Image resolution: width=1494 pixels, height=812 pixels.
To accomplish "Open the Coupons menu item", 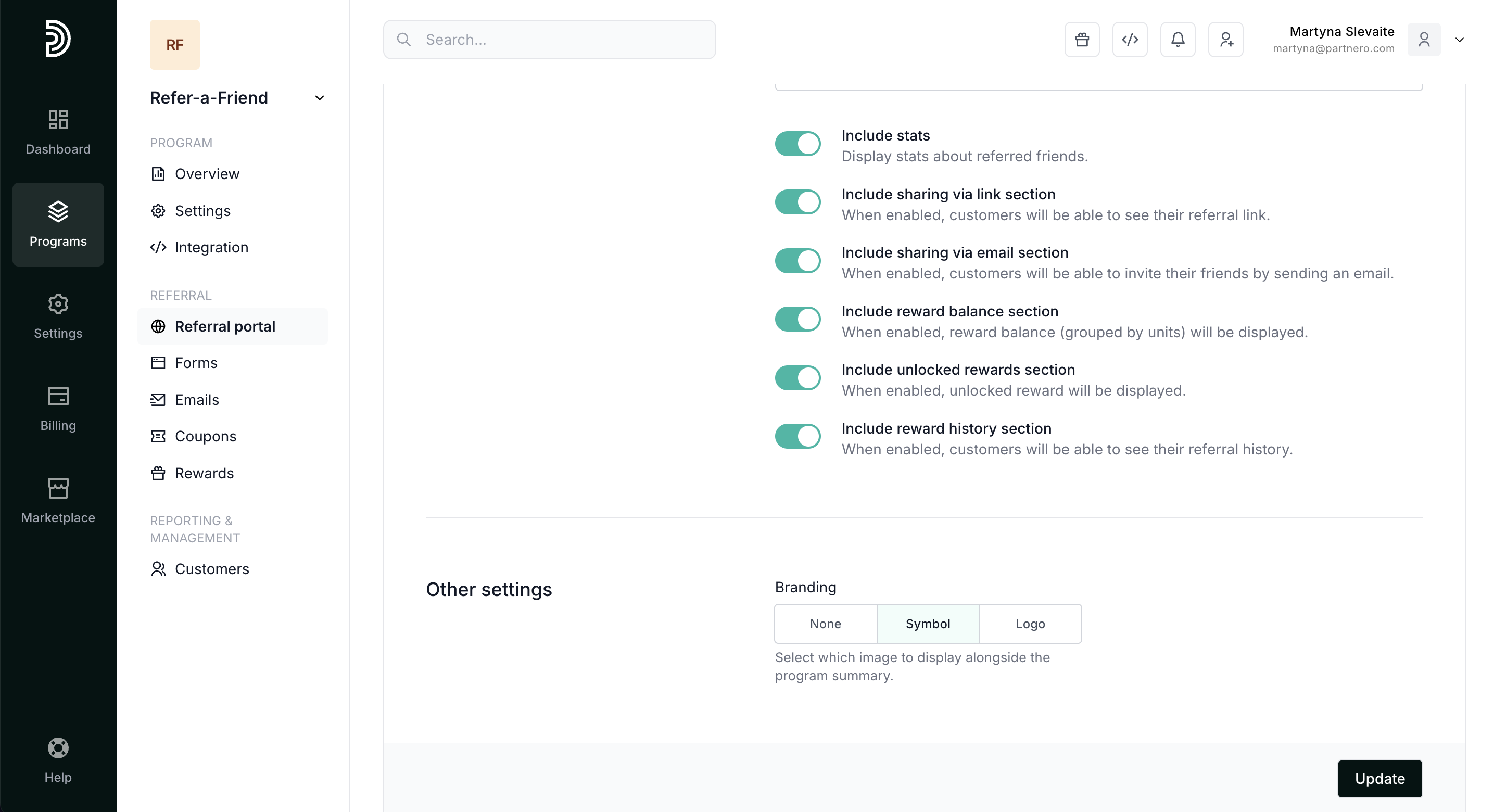I will [205, 436].
